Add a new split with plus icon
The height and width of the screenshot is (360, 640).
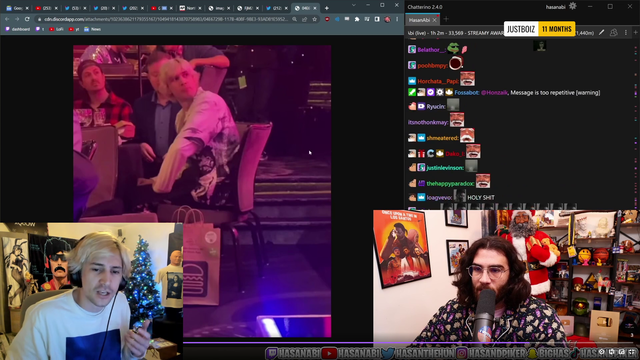click(x=636, y=33)
